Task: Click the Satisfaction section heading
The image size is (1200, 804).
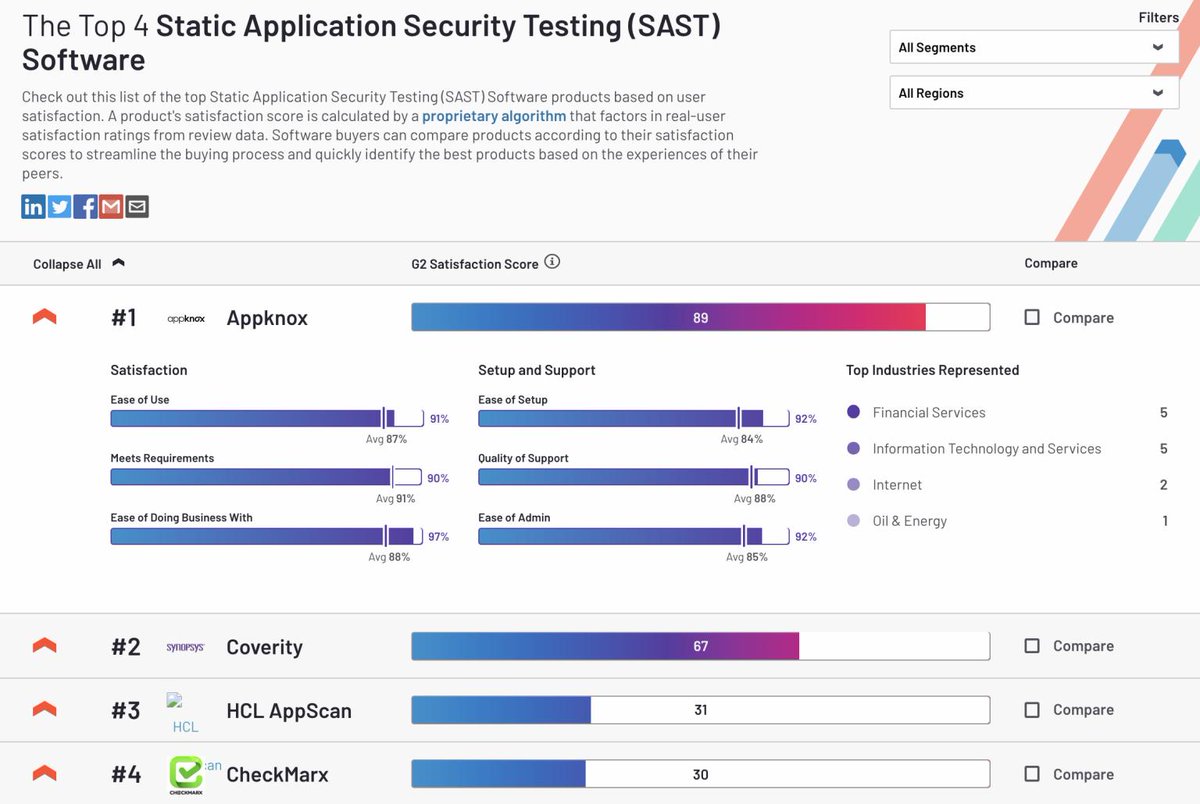Action: click(x=149, y=370)
